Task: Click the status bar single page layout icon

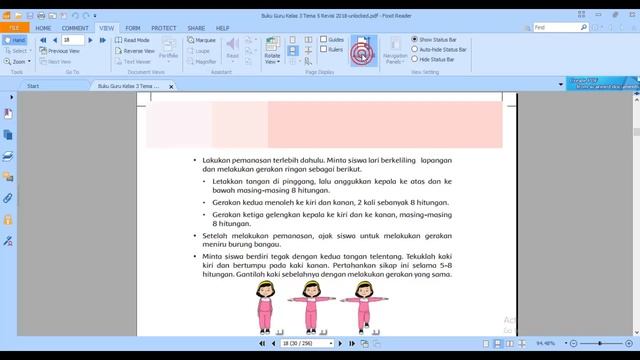Action: point(486,344)
